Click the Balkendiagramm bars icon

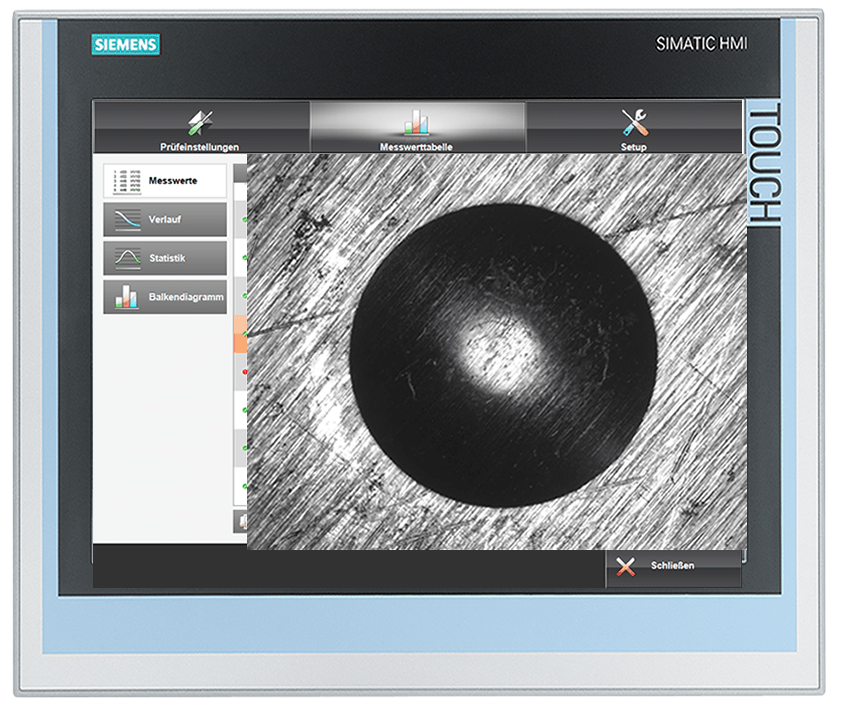[x=126, y=297]
